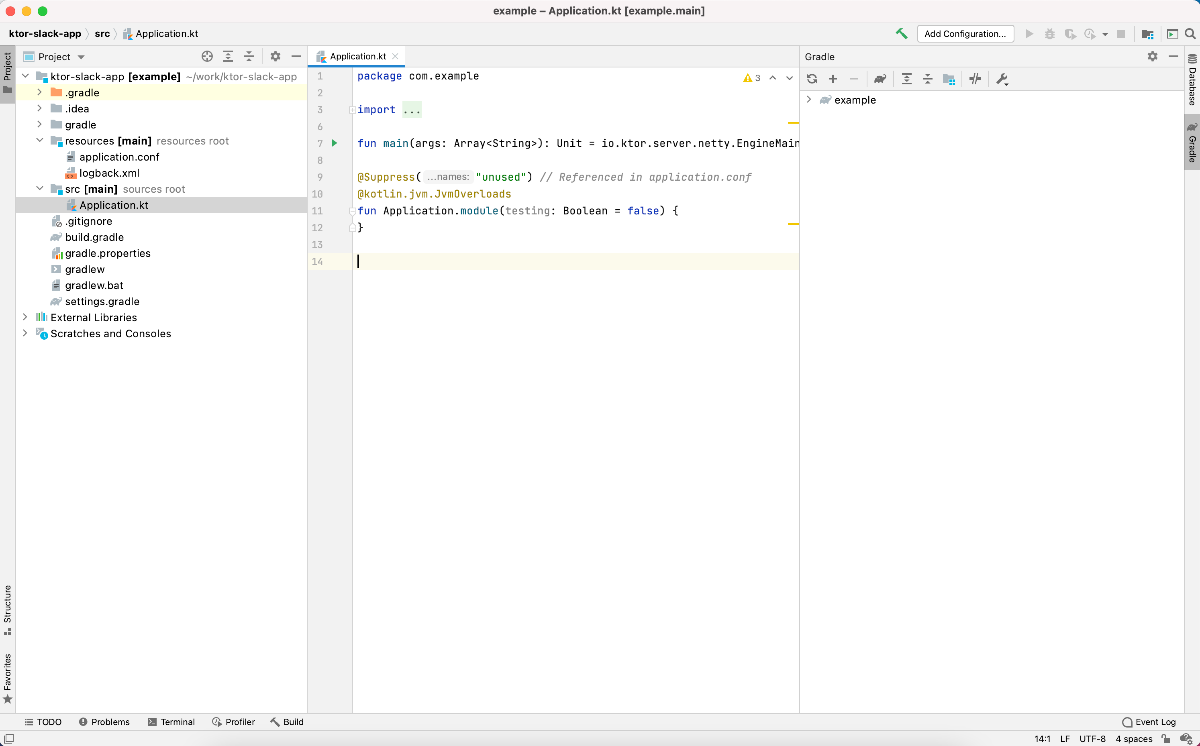Run main function from gutter arrow
Viewport: 1200px width, 746px height.
tap(335, 143)
